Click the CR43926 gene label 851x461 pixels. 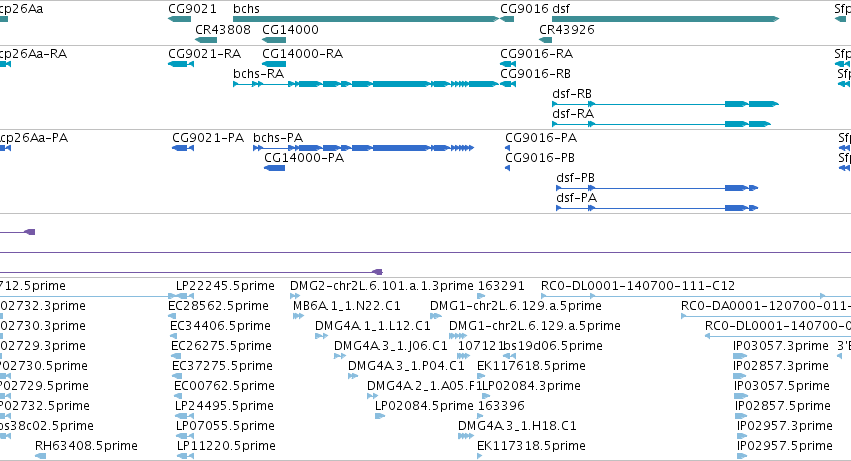(567, 30)
